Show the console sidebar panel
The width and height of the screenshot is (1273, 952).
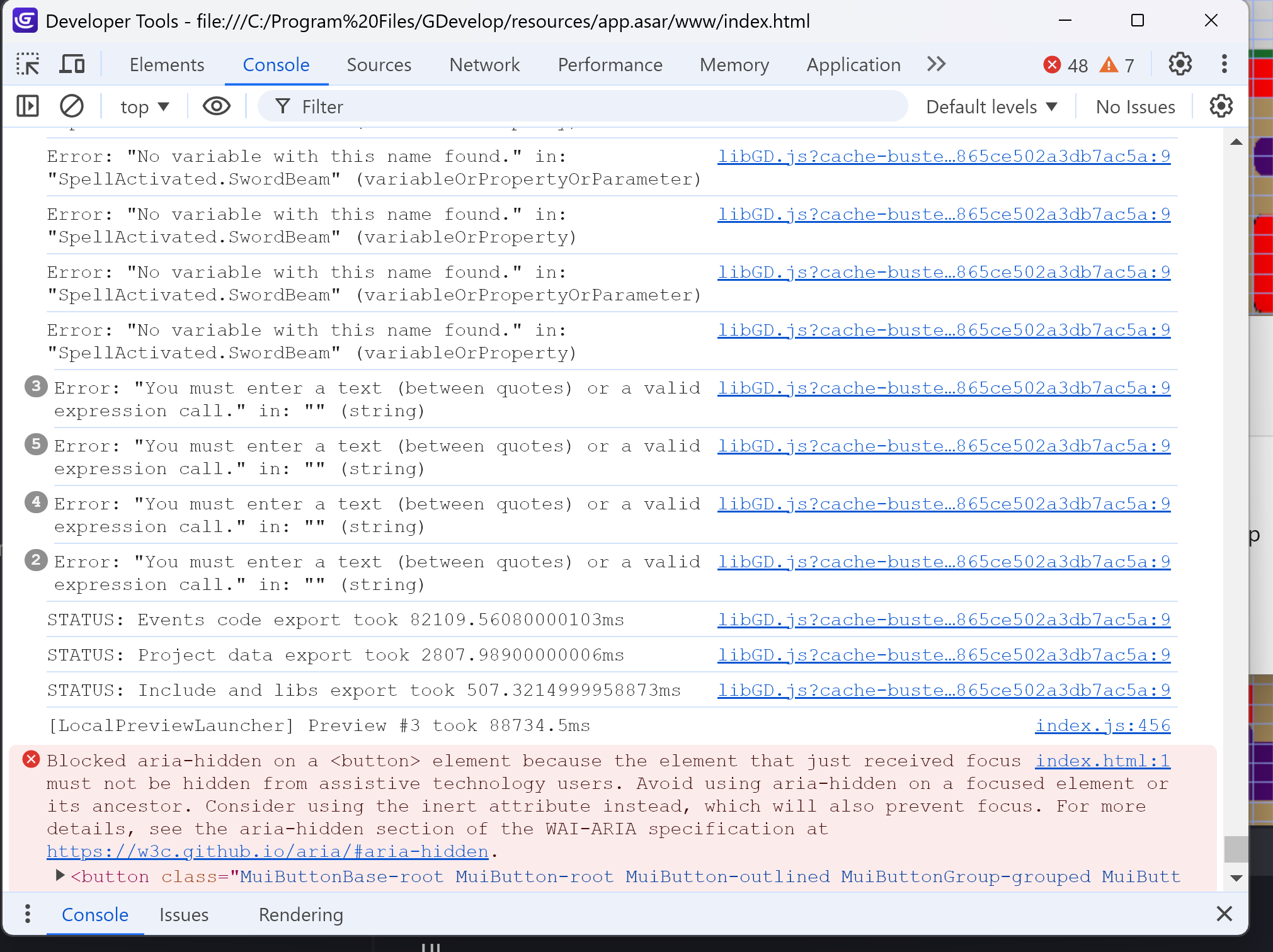pos(28,106)
